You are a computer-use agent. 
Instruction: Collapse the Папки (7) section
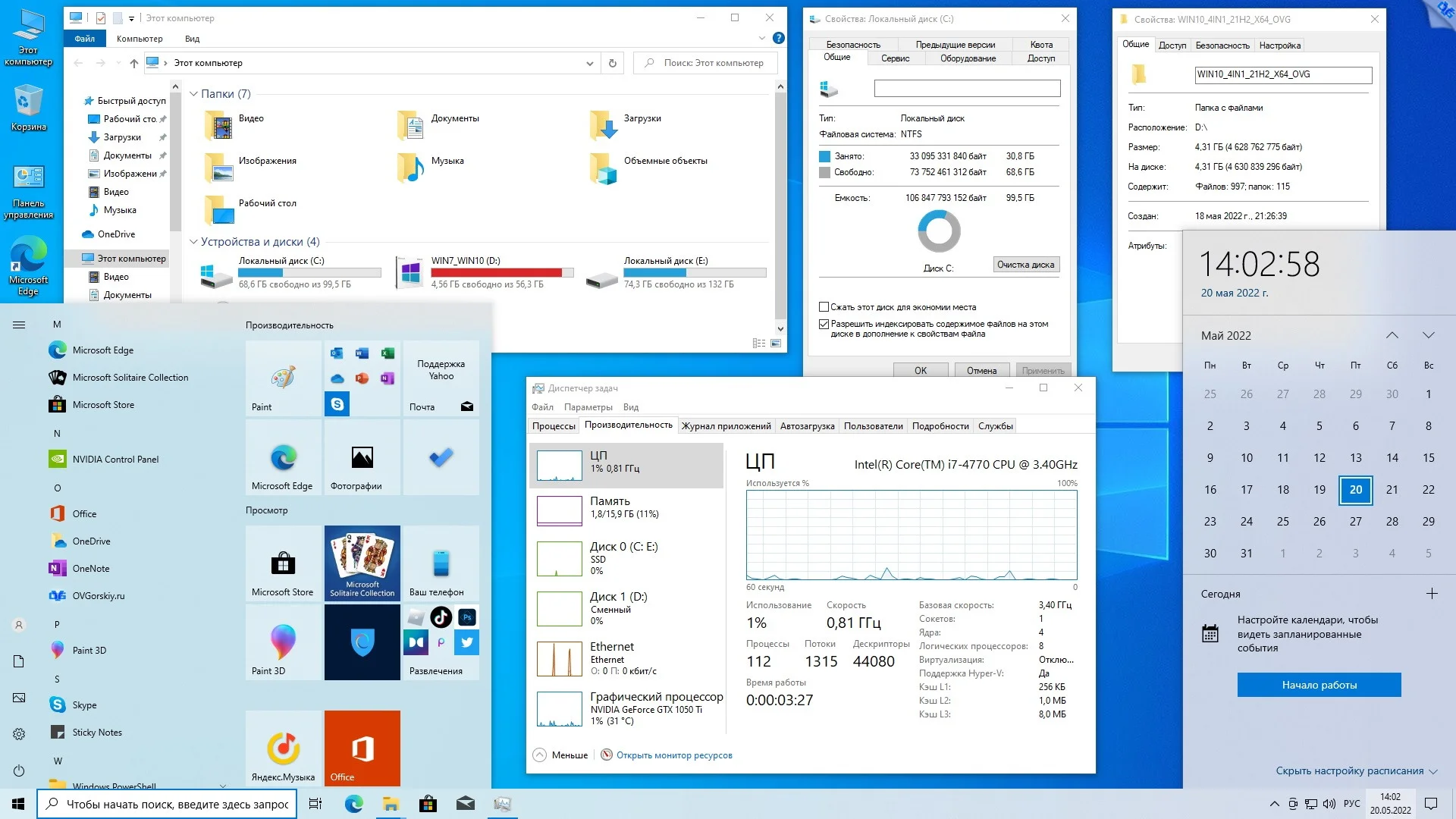tap(193, 94)
